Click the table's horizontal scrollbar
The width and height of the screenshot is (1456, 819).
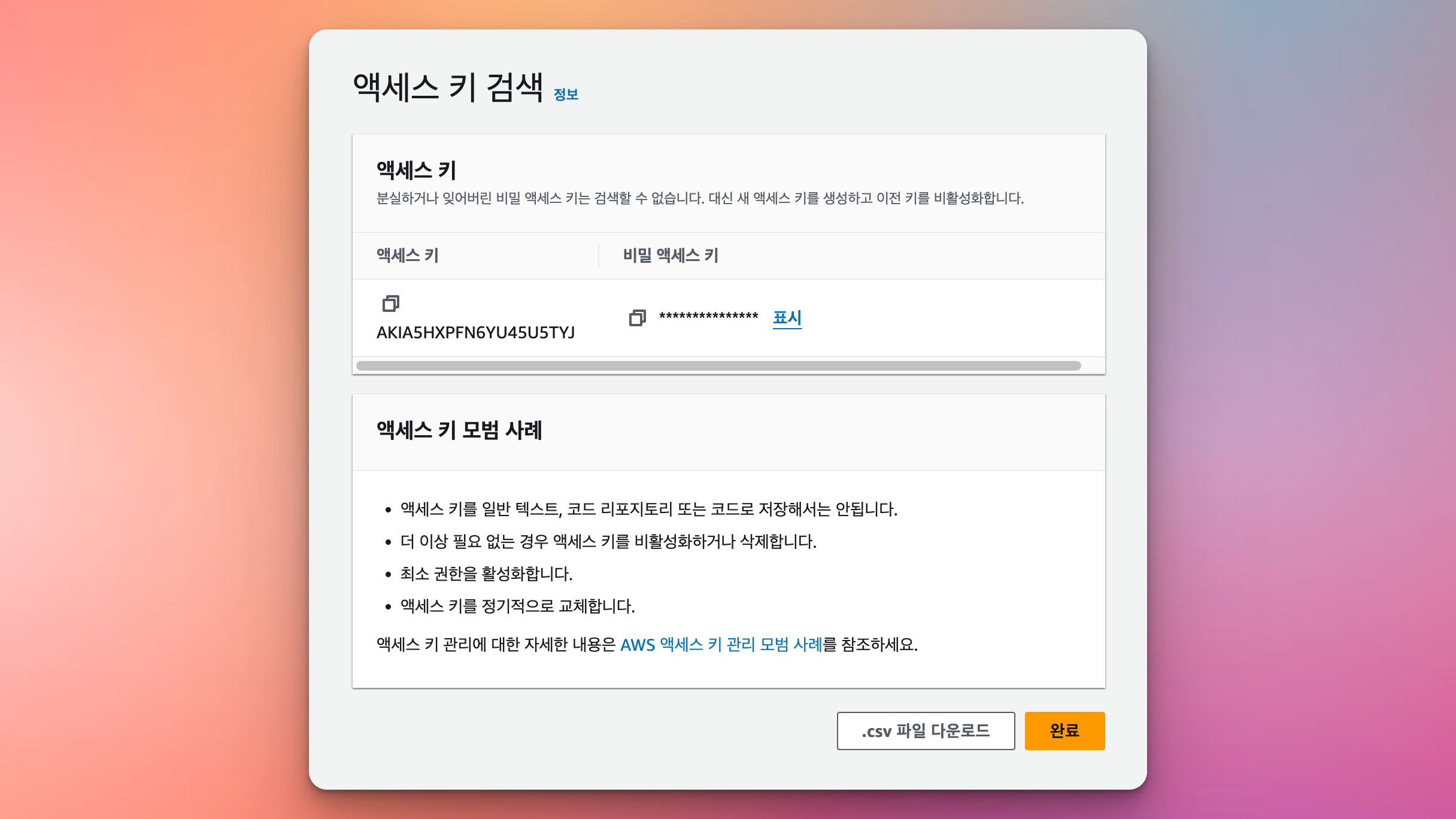click(x=718, y=366)
